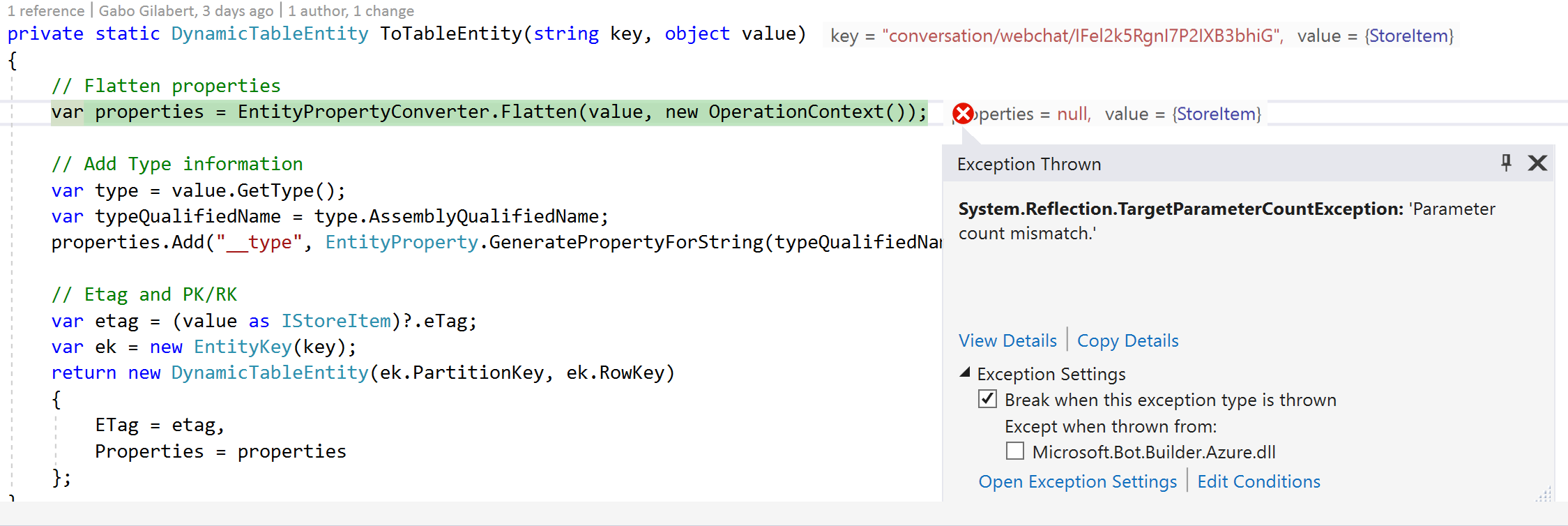Click 'EntityKey' constructor call

243,347
